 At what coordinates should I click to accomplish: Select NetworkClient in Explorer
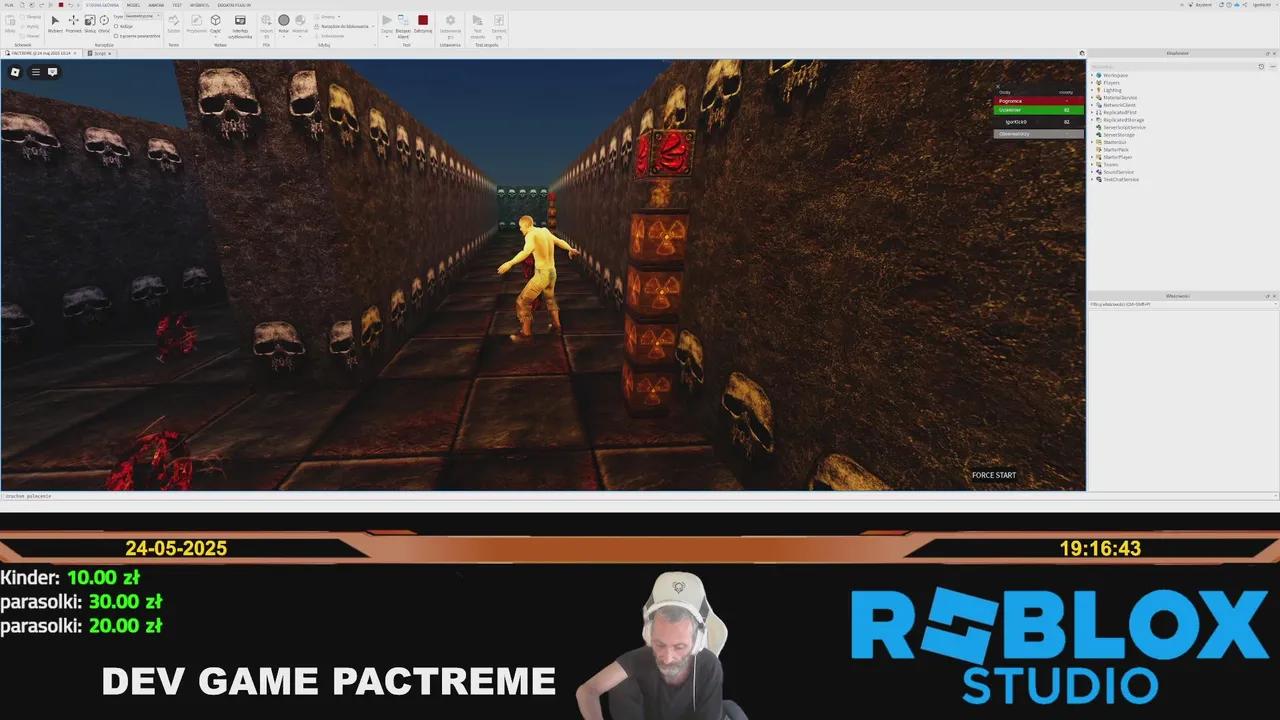point(1119,105)
